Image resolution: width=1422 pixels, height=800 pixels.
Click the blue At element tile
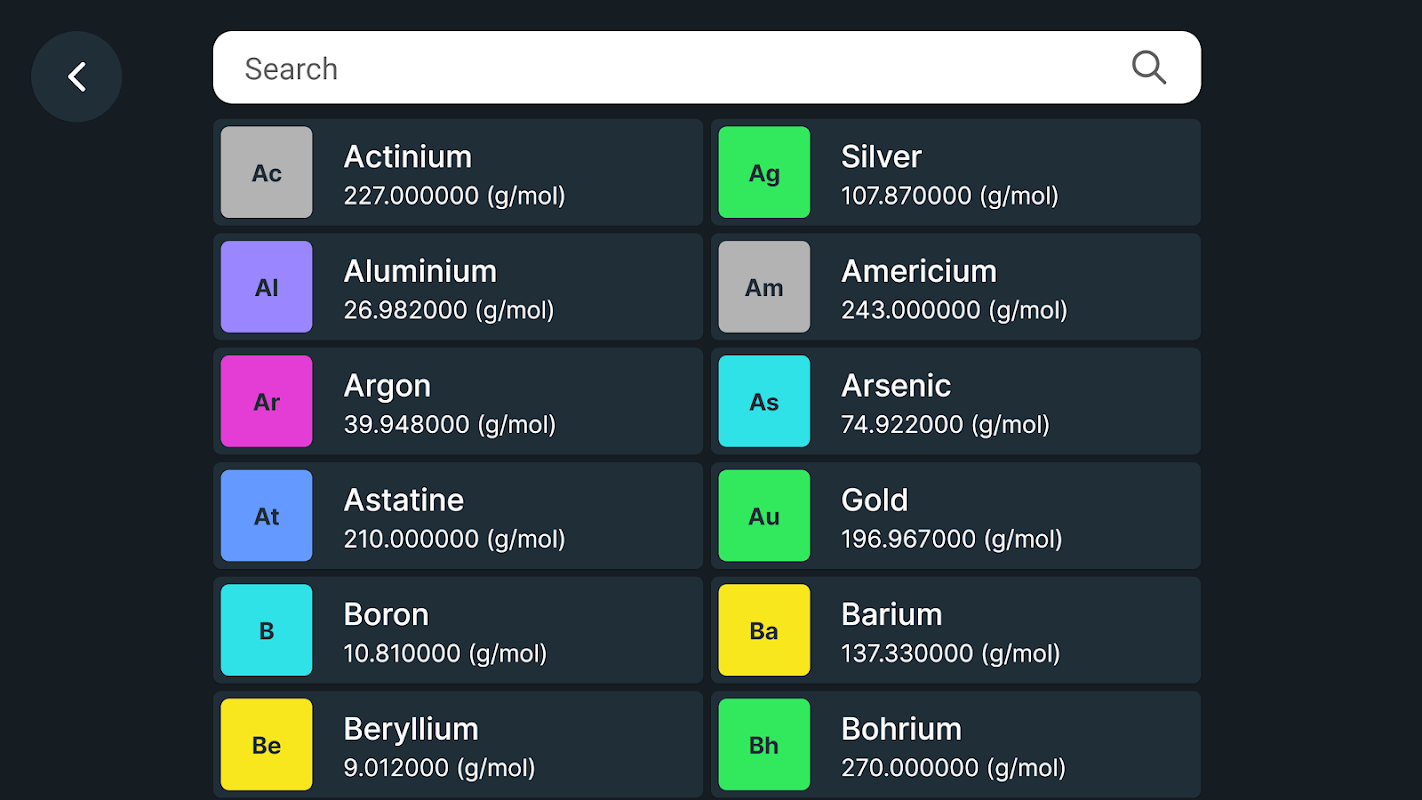coord(266,516)
